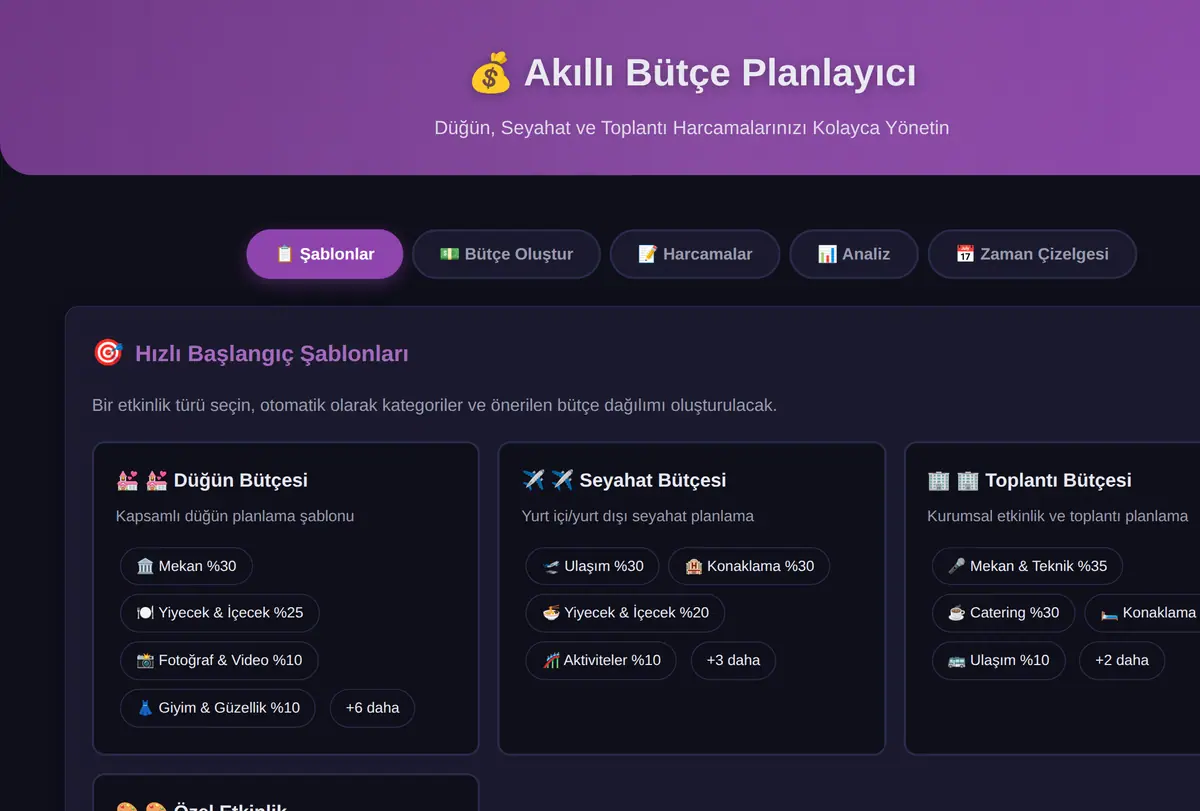1200x811 pixels.
Task: Click the plate icon in Yiyecek & İçecek %25
Action: tap(145, 613)
